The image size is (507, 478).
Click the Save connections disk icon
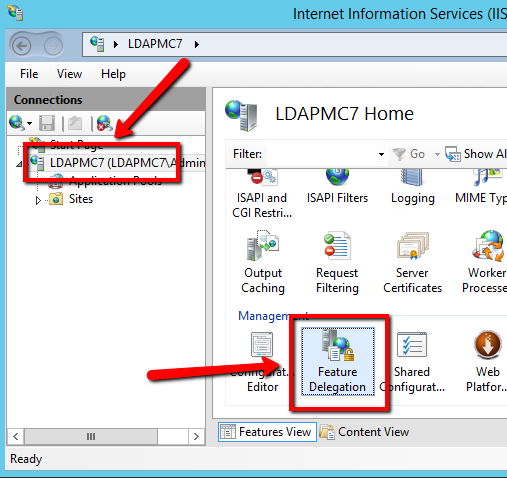[47, 123]
